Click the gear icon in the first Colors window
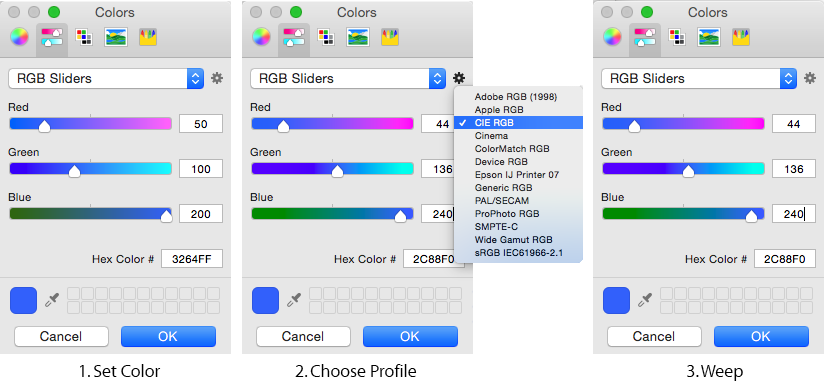Image resolution: width=824 pixels, height=390 pixels. (217, 78)
